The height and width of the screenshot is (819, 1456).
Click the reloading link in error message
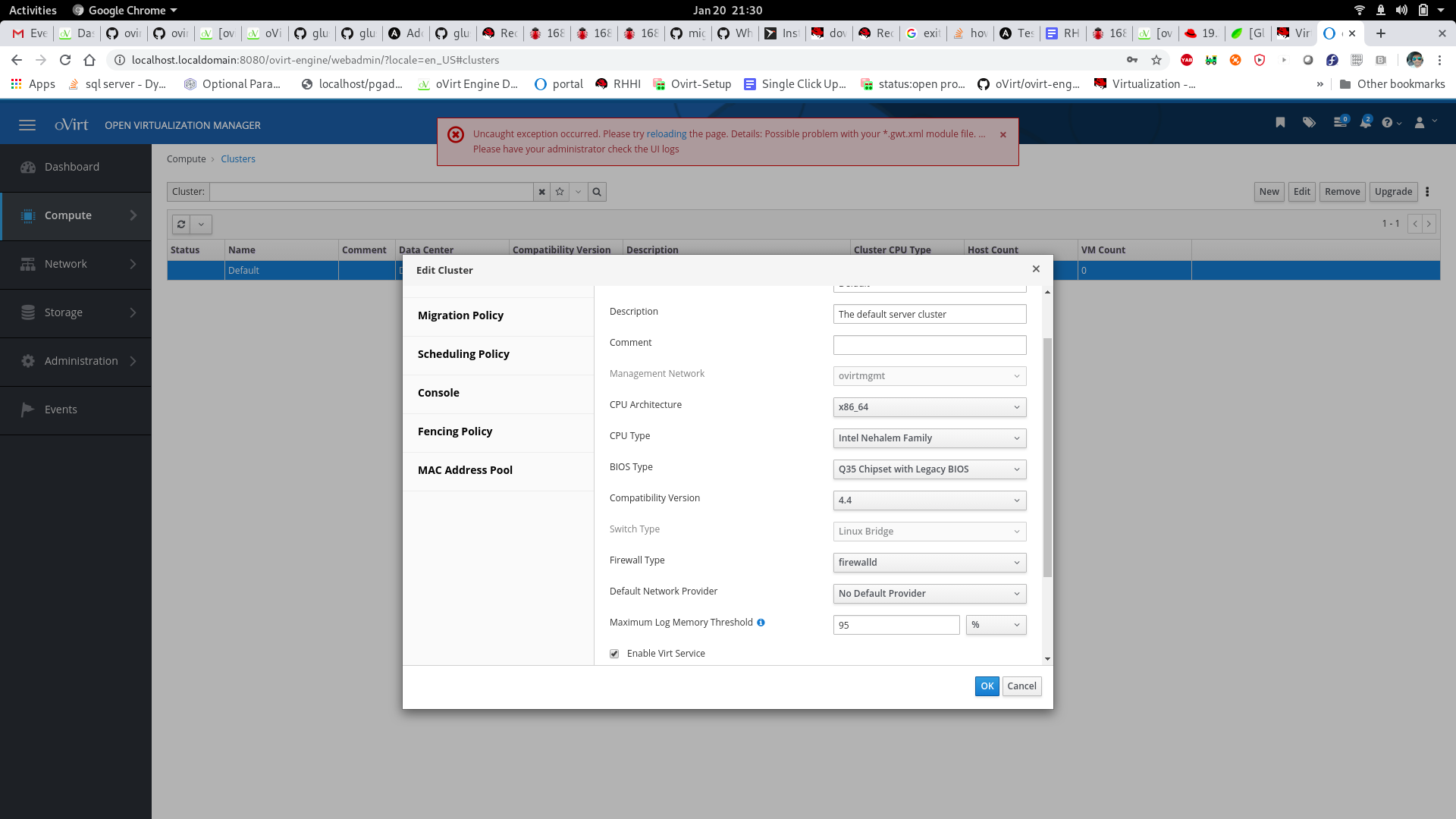(666, 134)
